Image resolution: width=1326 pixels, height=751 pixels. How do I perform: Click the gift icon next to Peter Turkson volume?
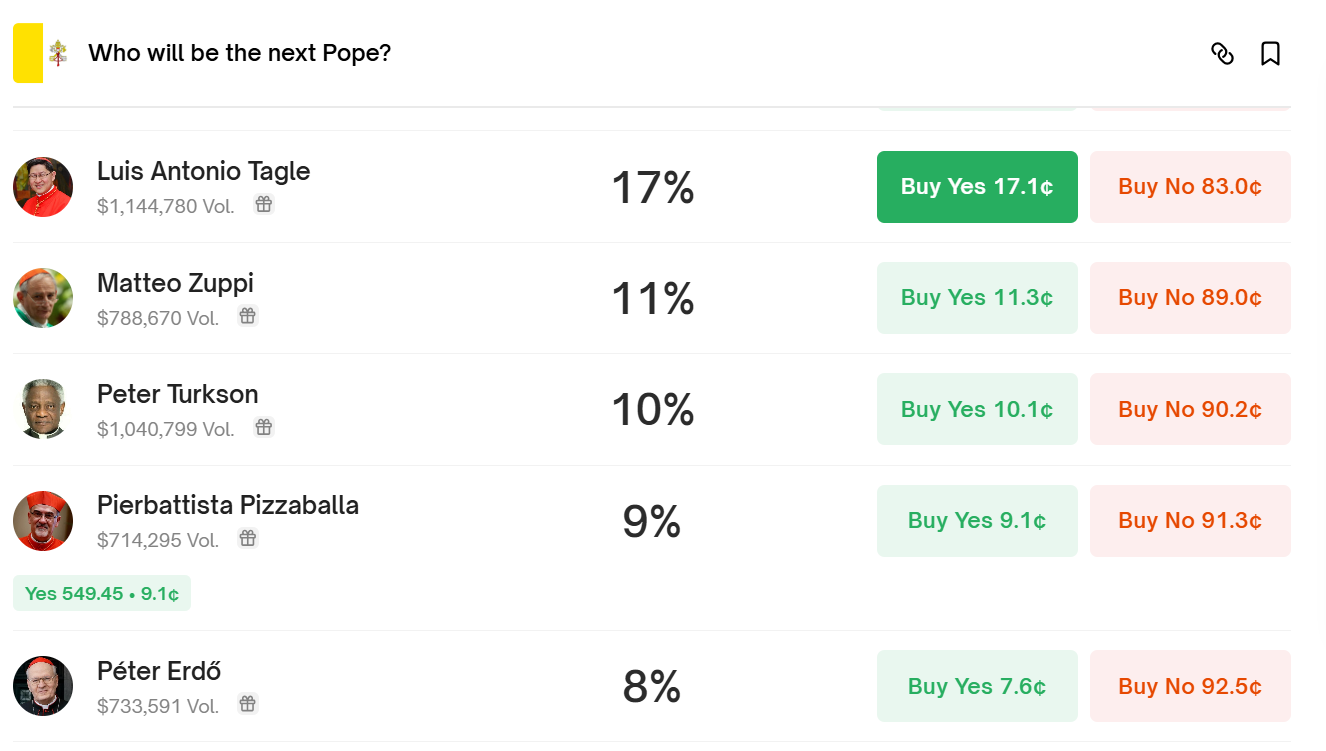point(264,428)
